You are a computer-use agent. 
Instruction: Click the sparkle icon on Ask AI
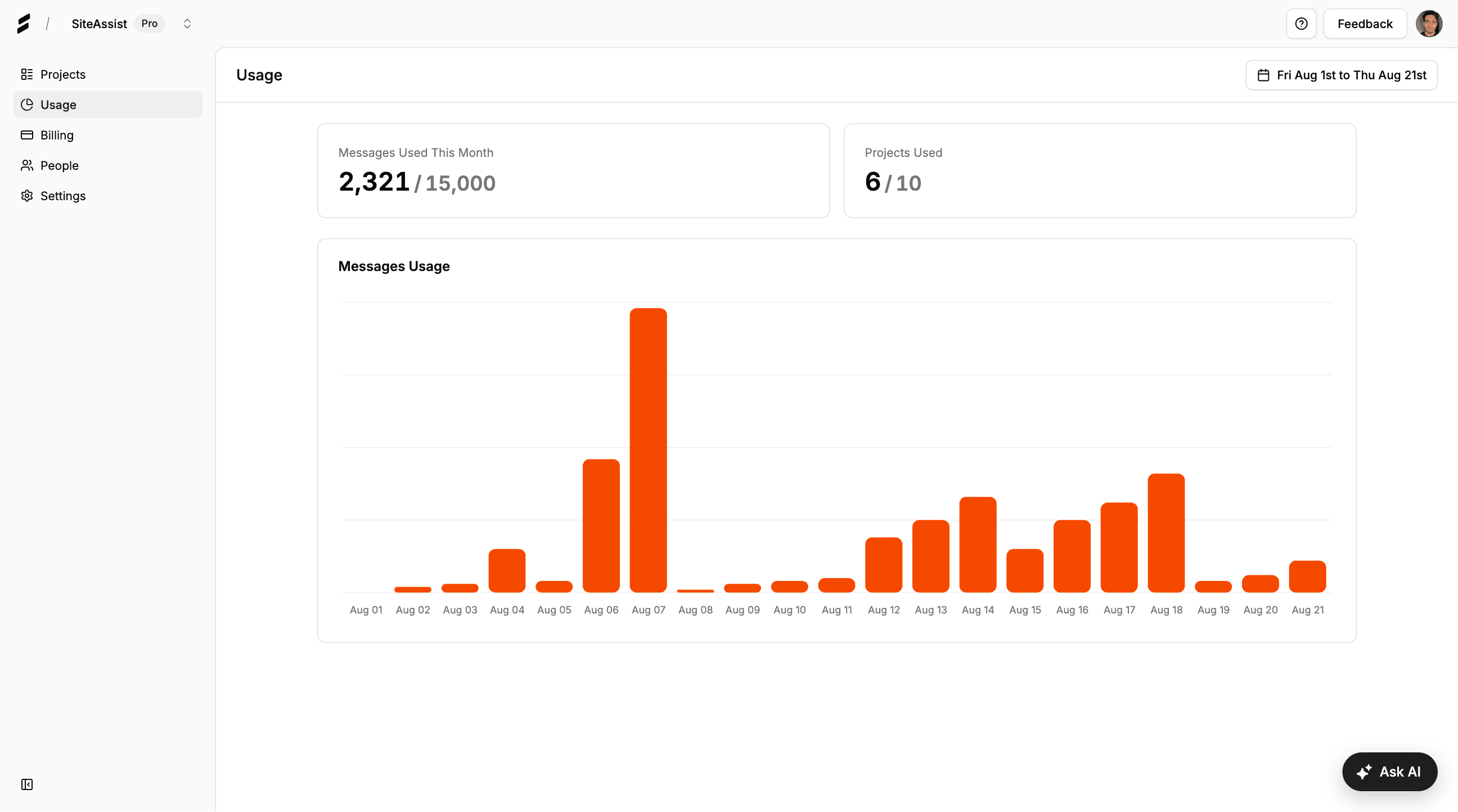[x=1365, y=772]
